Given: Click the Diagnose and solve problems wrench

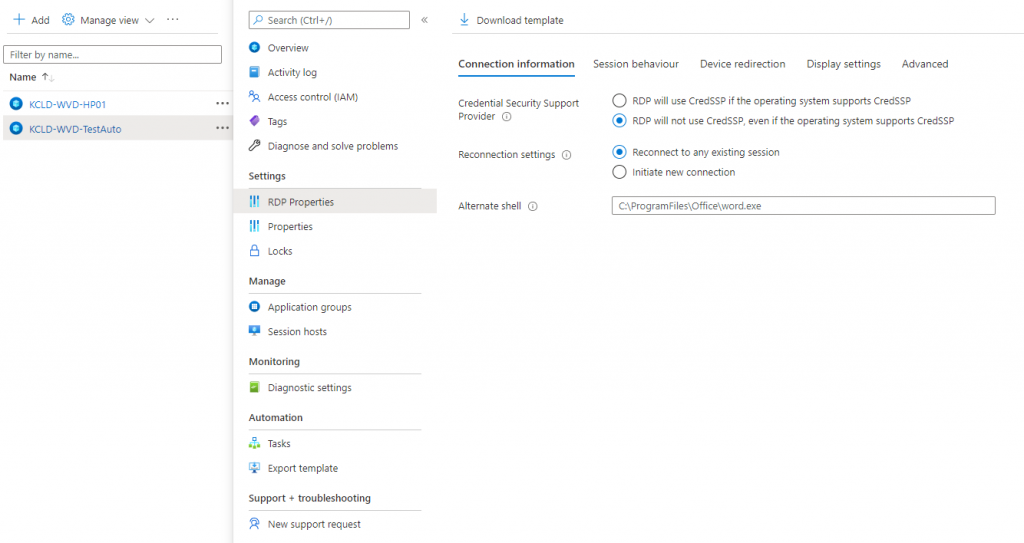Looking at the screenshot, I should 255,145.
